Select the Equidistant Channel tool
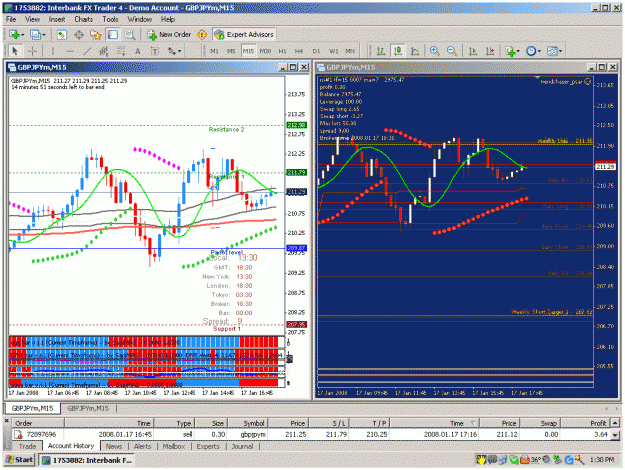This screenshot has width=625, height=470. tap(104, 51)
